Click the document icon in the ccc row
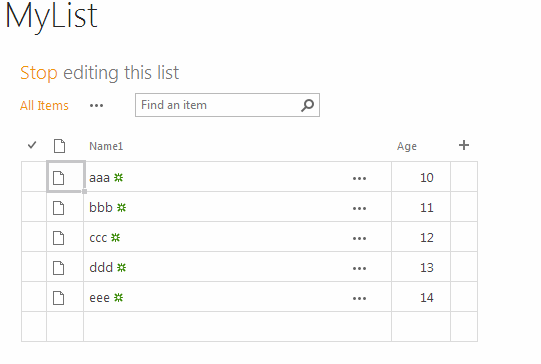The height and width of the screenshot is (364, 541). point(59,238)
